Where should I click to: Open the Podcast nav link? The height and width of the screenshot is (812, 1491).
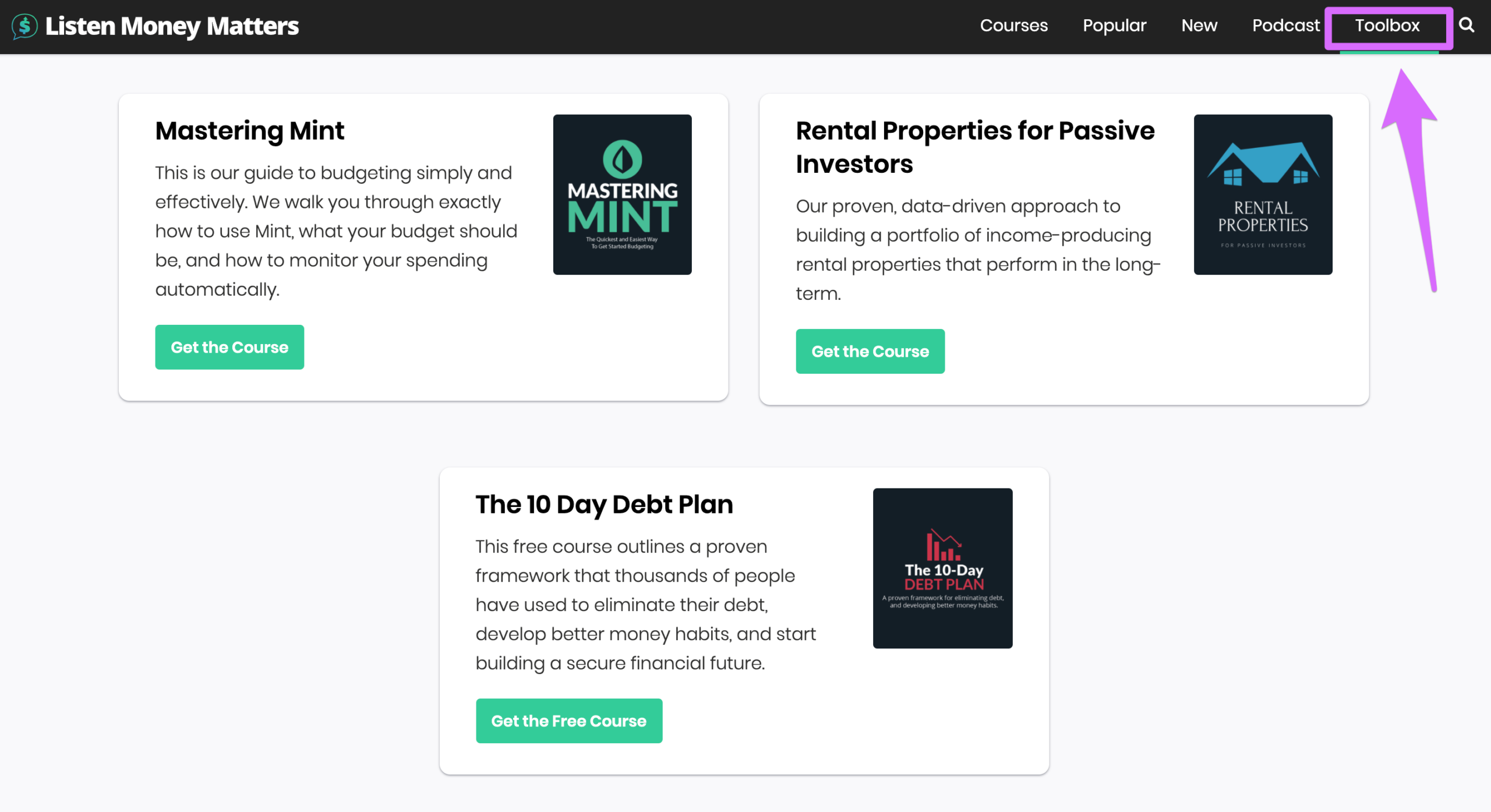pos(1285,26)
